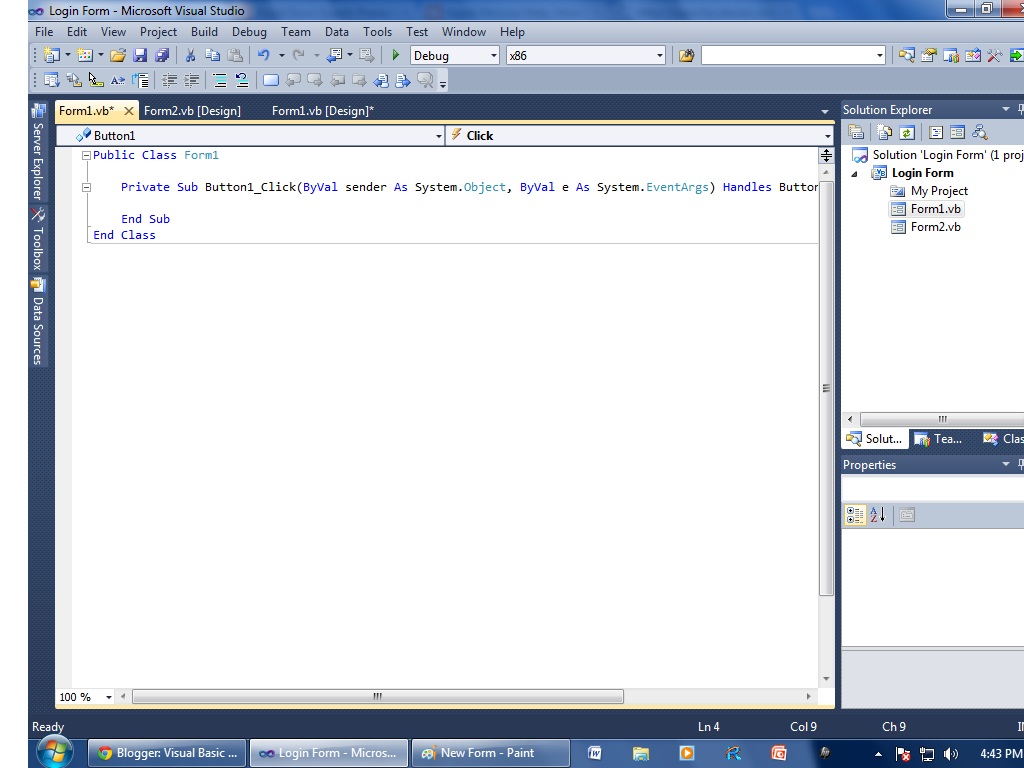The image size is (1024, 768).
Task: Open Properties Window toolbar icon
Action: [x=929, y=56]
